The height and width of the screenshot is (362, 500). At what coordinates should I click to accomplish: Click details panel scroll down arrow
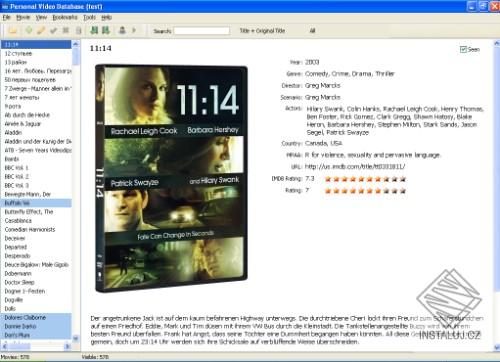[496, 347]
